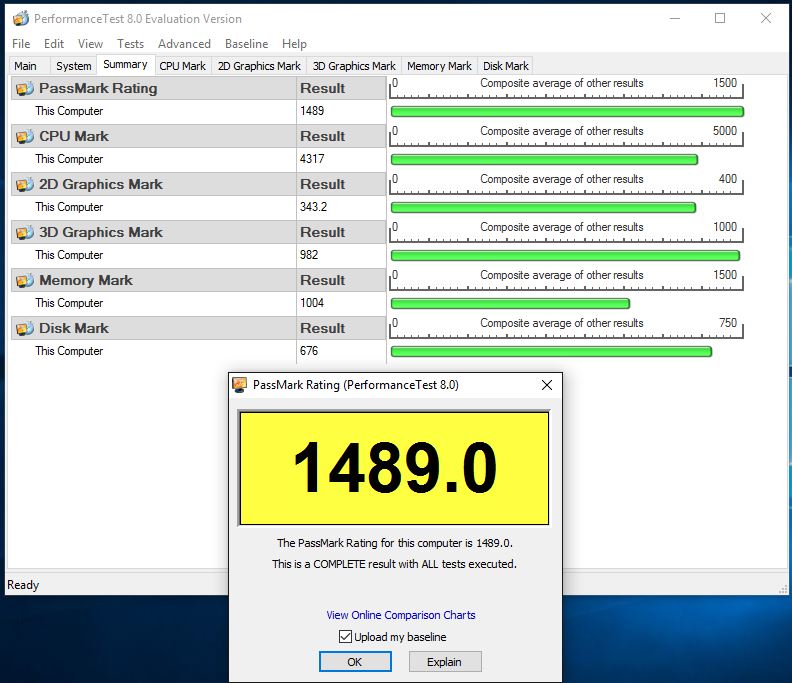Screen dimensions: 792x683
Task: Click the PassMark Rating header row
Action: [x=199, y=88]
